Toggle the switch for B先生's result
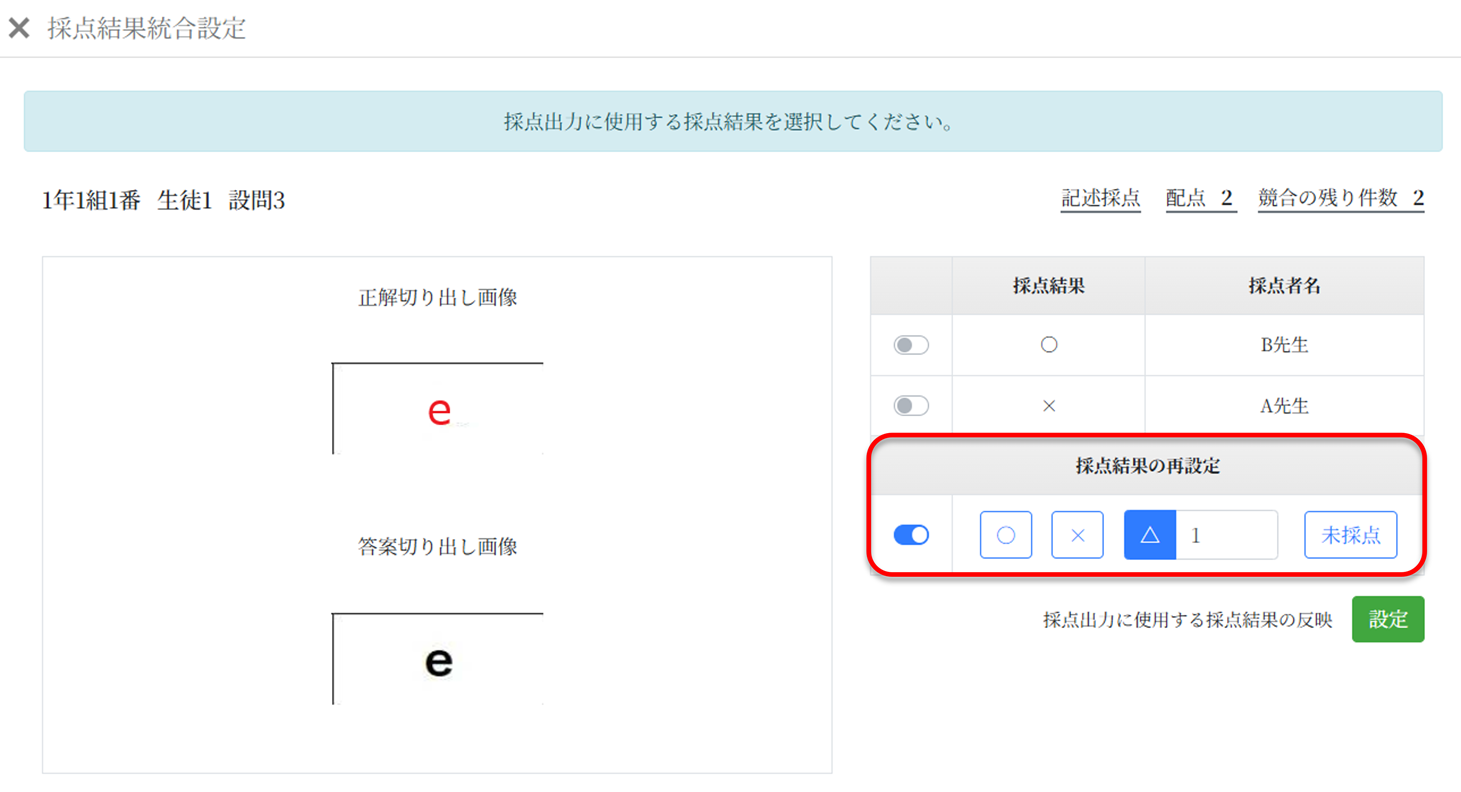 (x=911, y=345)
